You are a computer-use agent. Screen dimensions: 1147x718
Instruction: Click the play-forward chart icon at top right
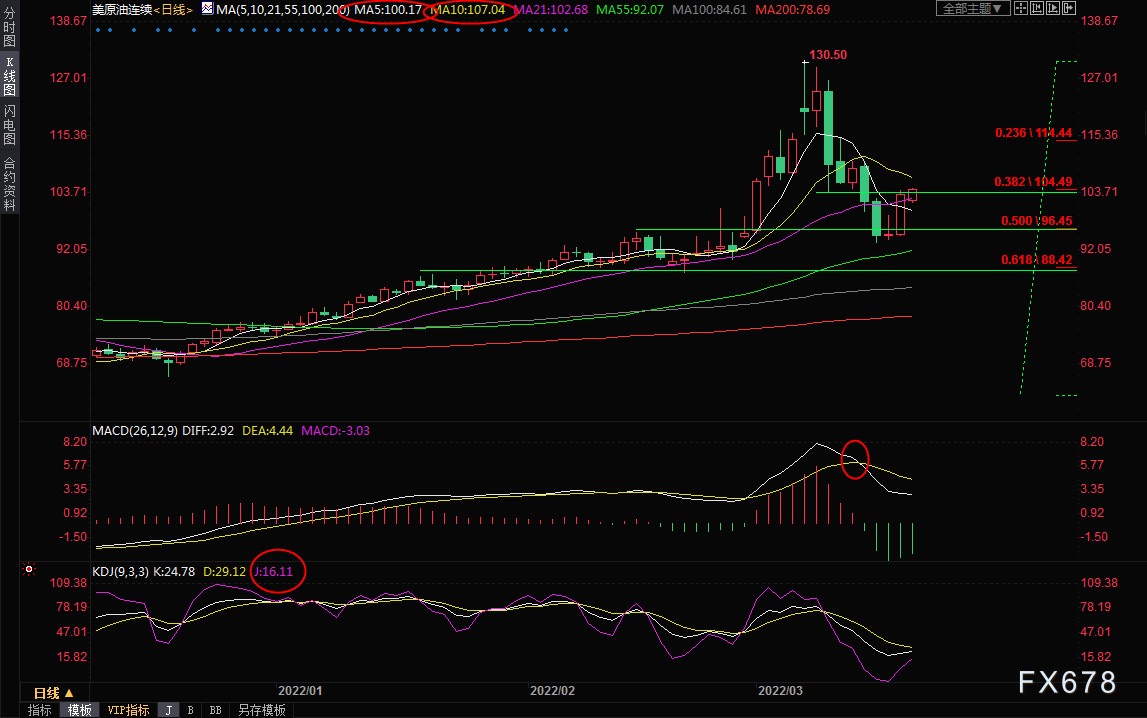point(1053,8)
